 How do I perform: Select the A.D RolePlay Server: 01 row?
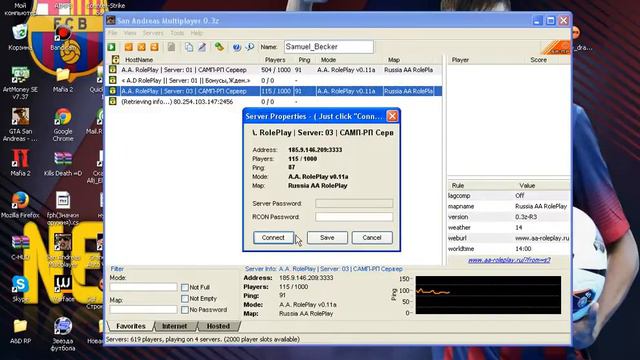coord(274,80)
